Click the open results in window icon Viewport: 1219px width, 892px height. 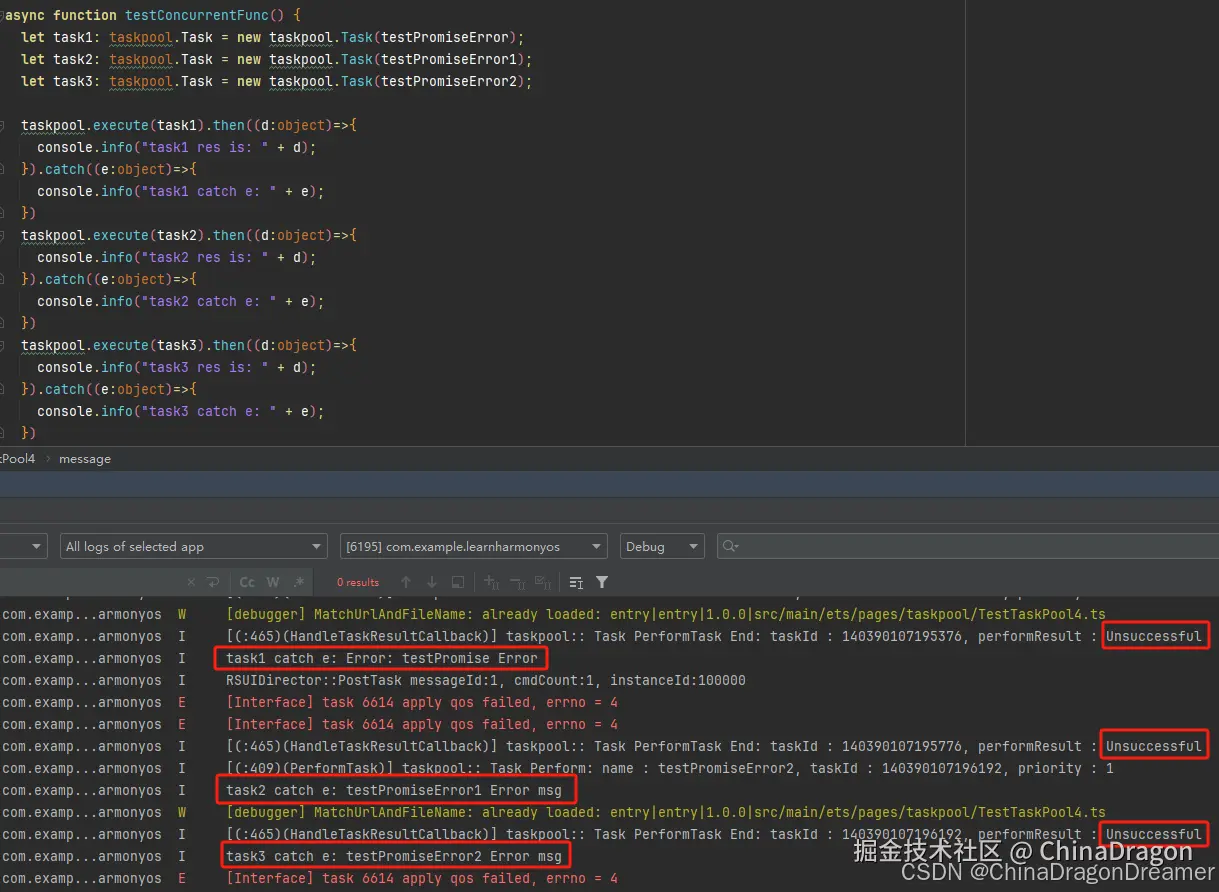pos(457,582)
